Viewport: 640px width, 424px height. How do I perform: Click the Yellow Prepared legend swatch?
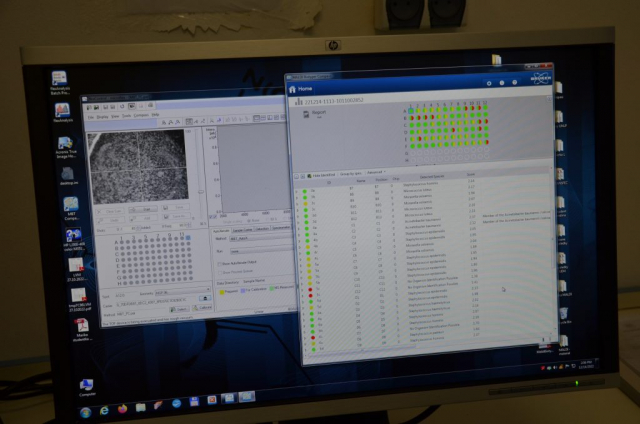pyautogui.click(x=222, y=292)
